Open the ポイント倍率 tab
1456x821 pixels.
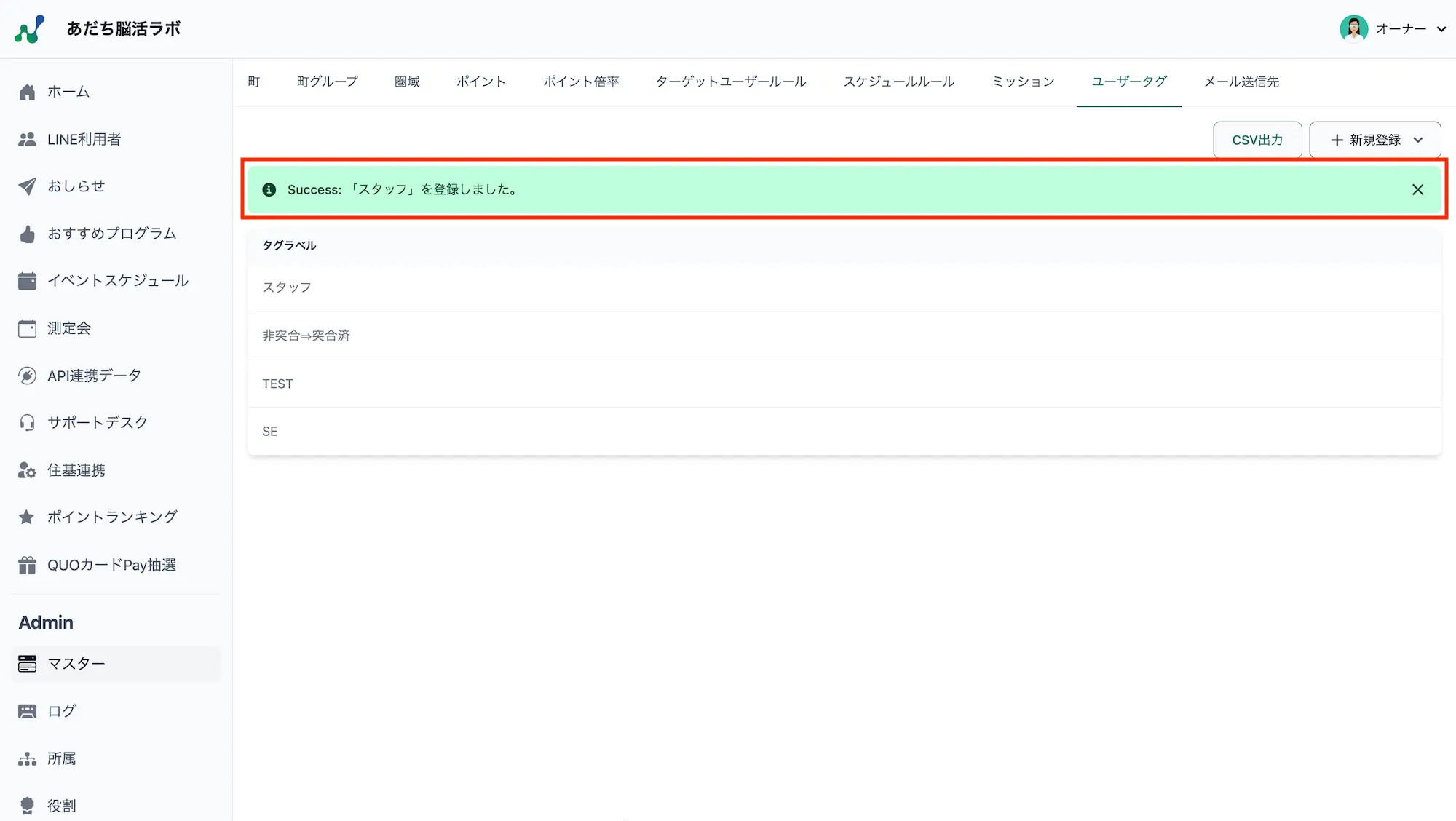tap(581, 82)
